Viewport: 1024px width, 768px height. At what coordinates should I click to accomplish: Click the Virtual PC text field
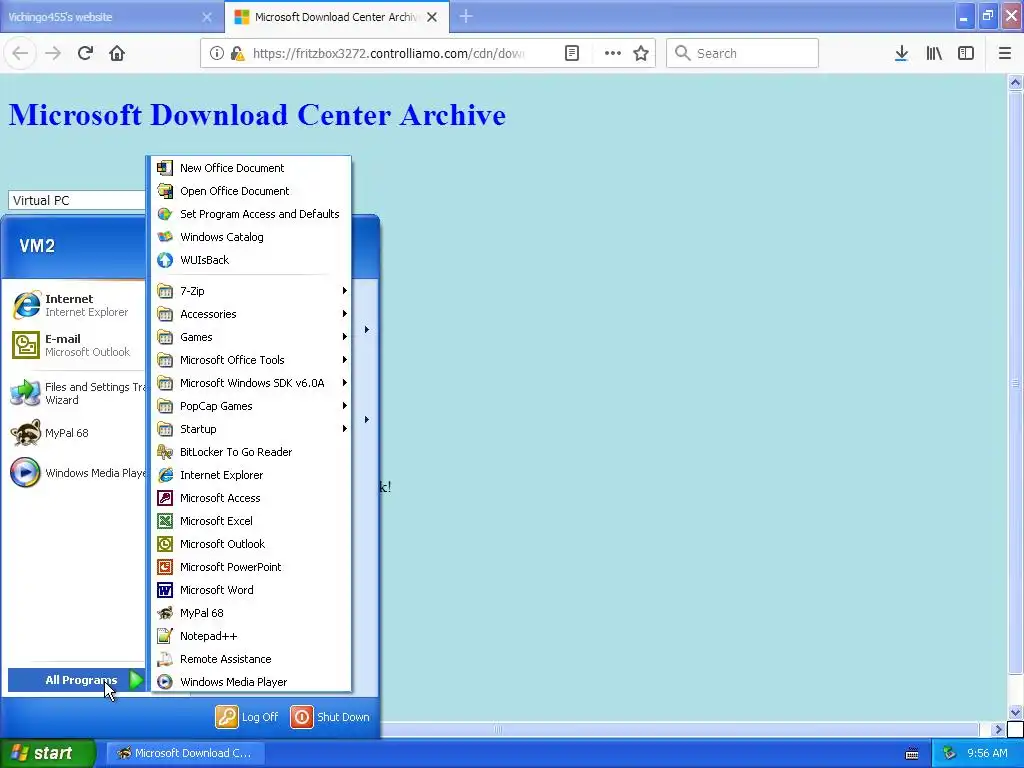(76, 200)
